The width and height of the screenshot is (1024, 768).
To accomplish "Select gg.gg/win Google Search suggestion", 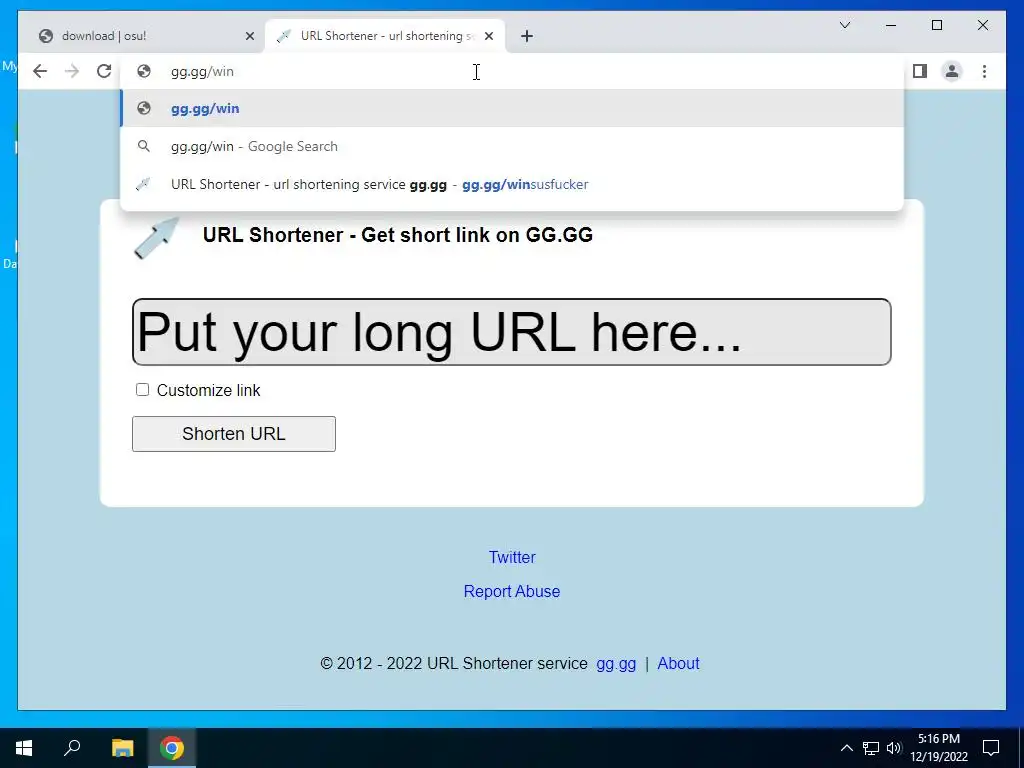I will [x=512, y=146].
